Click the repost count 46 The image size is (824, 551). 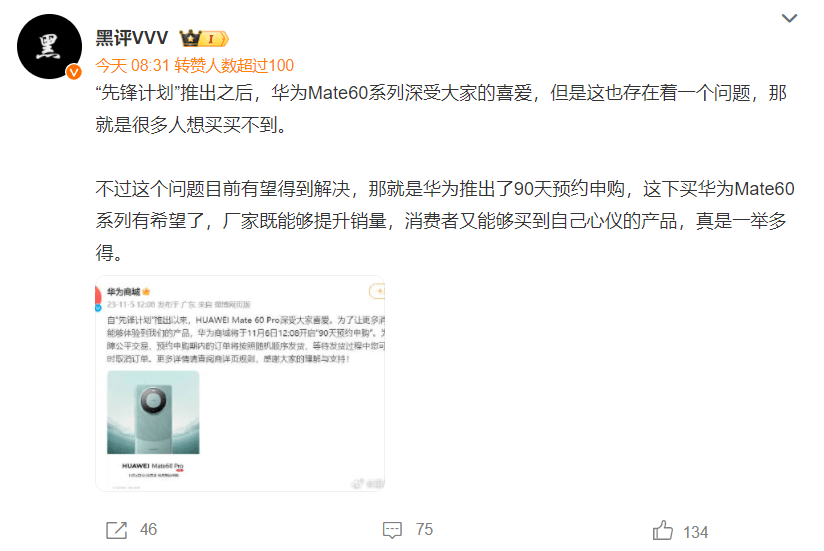149,529
